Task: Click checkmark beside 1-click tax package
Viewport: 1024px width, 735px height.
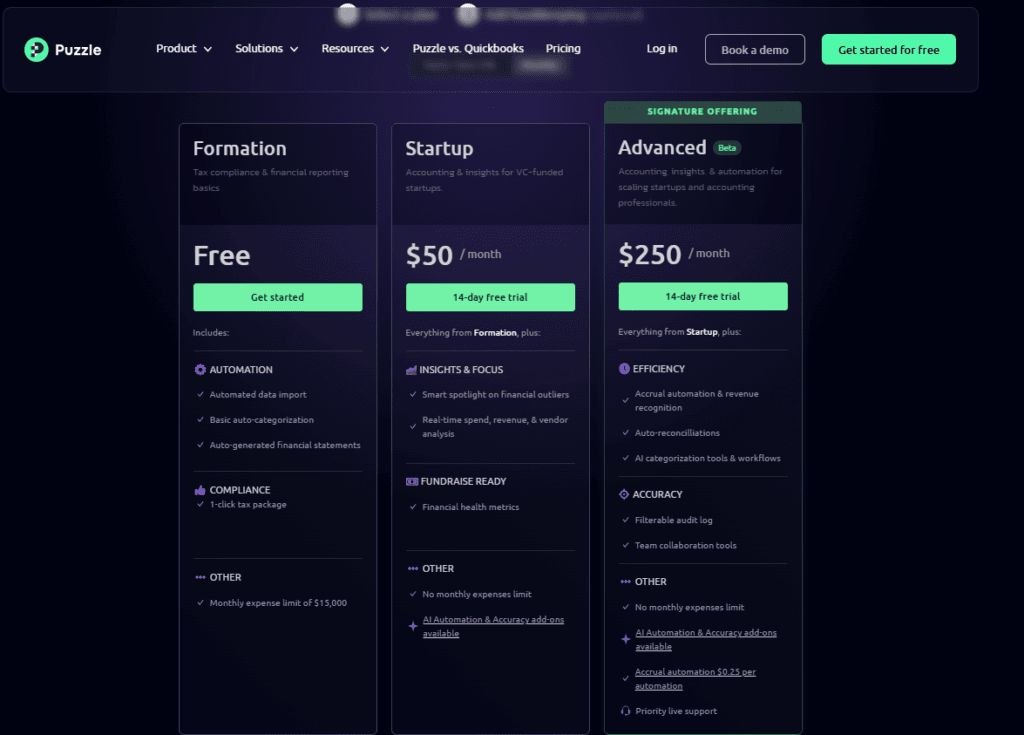Action: (200, 504)
